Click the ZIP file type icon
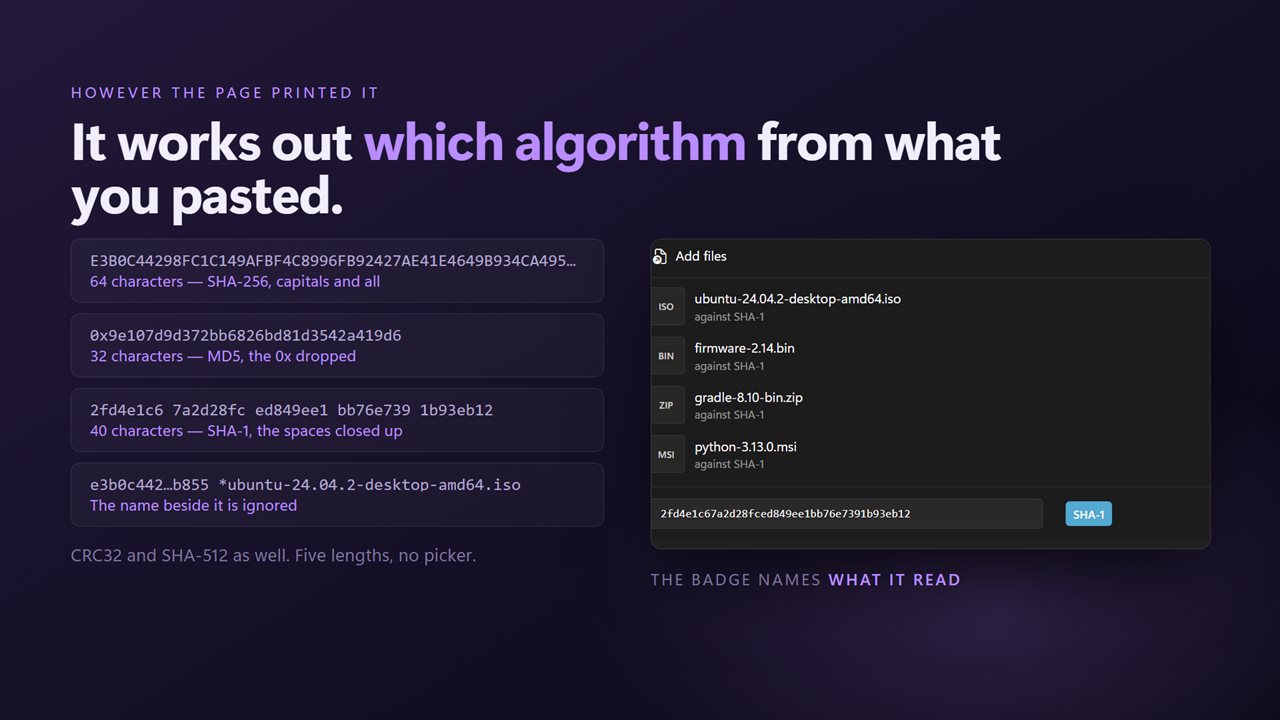 (666, 405)
